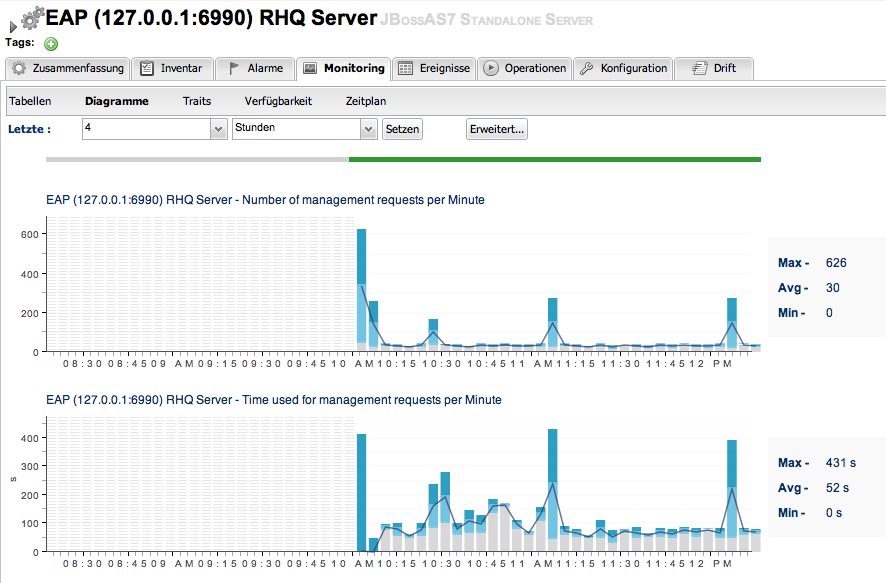The width and height of the screenshot is (886, 583).
Task: Click the Operationen play icon
Action: 490,68
